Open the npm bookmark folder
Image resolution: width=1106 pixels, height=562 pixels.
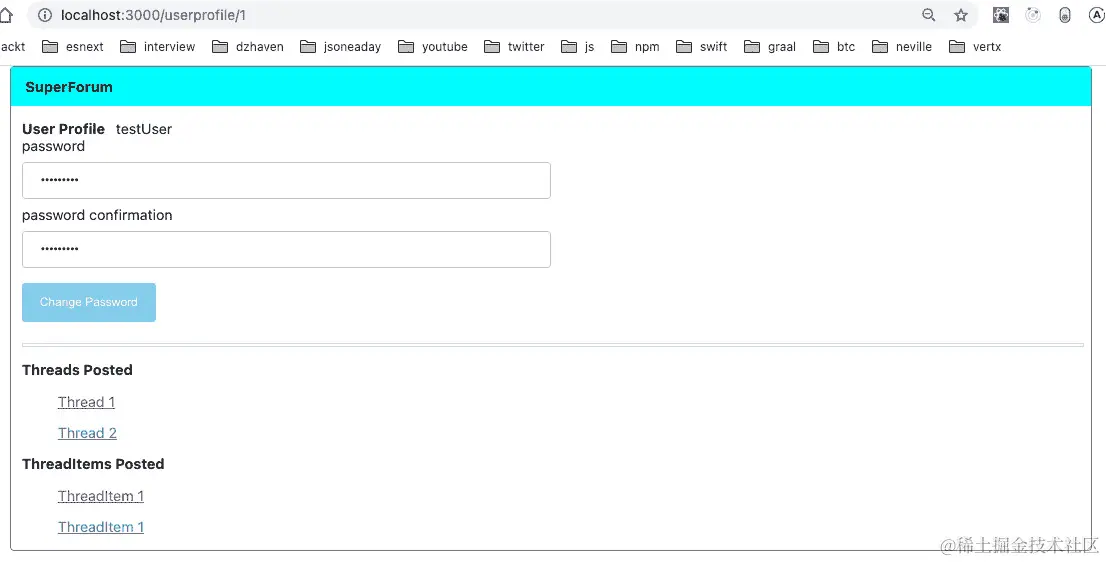point(635,47)
